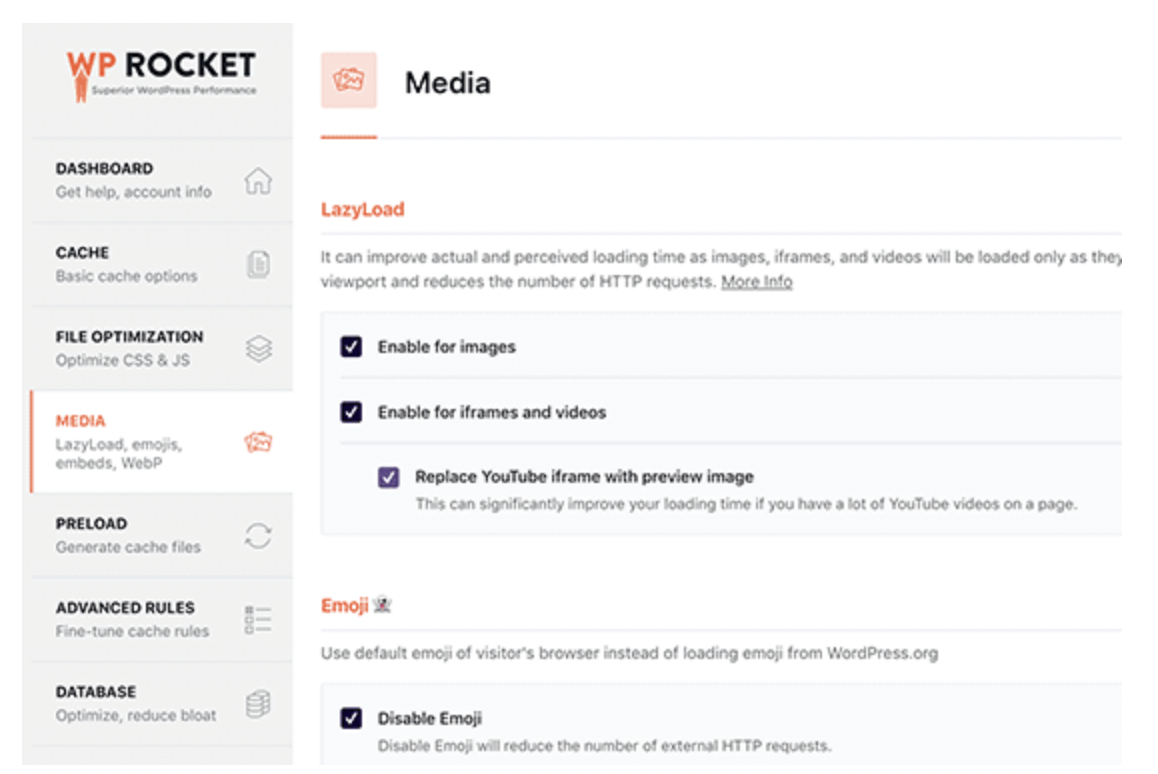The image size is (1158, 774).
Task: Click the Media images icon in sidebar
Action: [x=258, y=442]
